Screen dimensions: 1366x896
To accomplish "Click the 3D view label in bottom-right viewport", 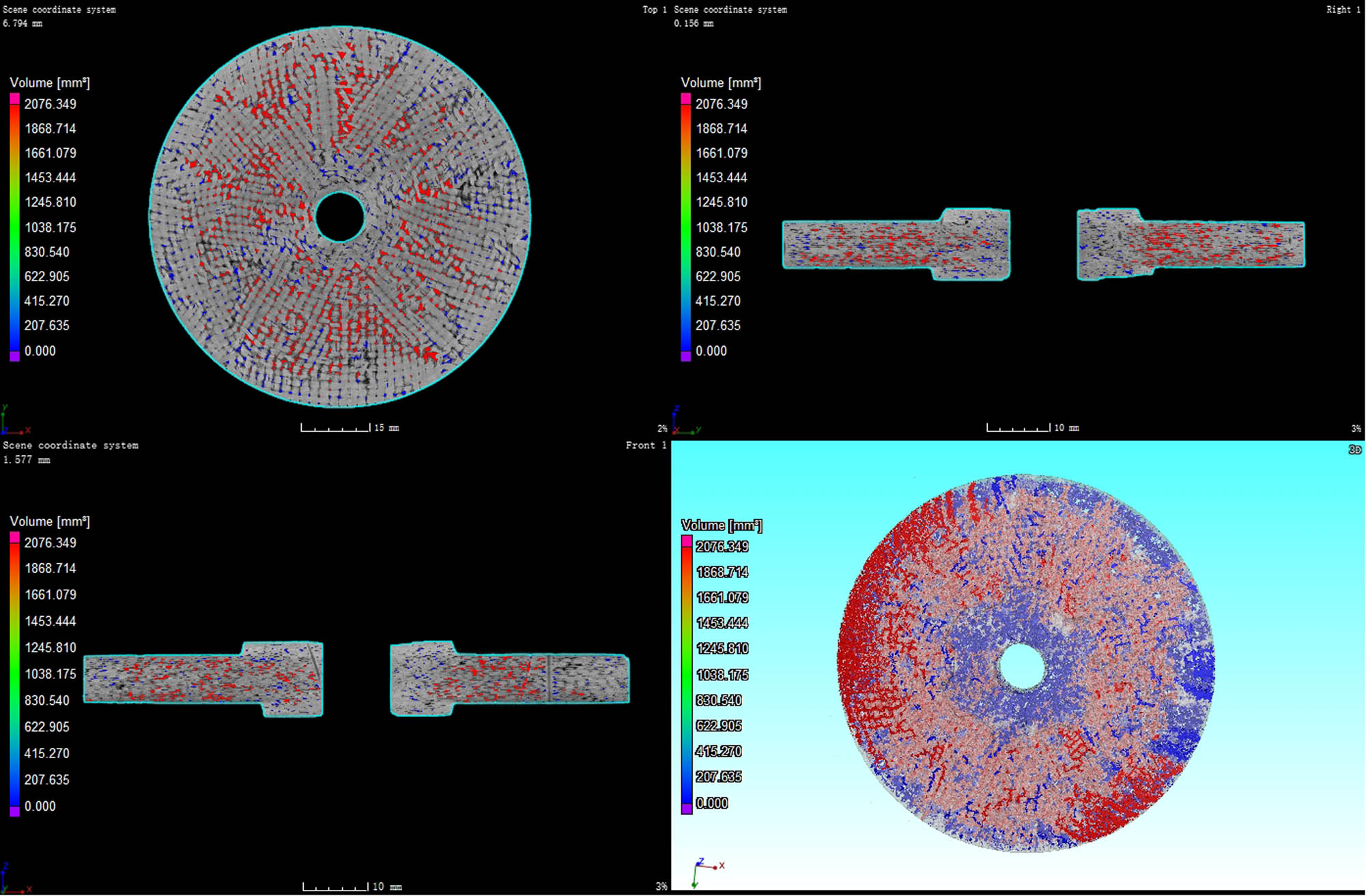I will pyautogui.click(x=1355, y=450).
